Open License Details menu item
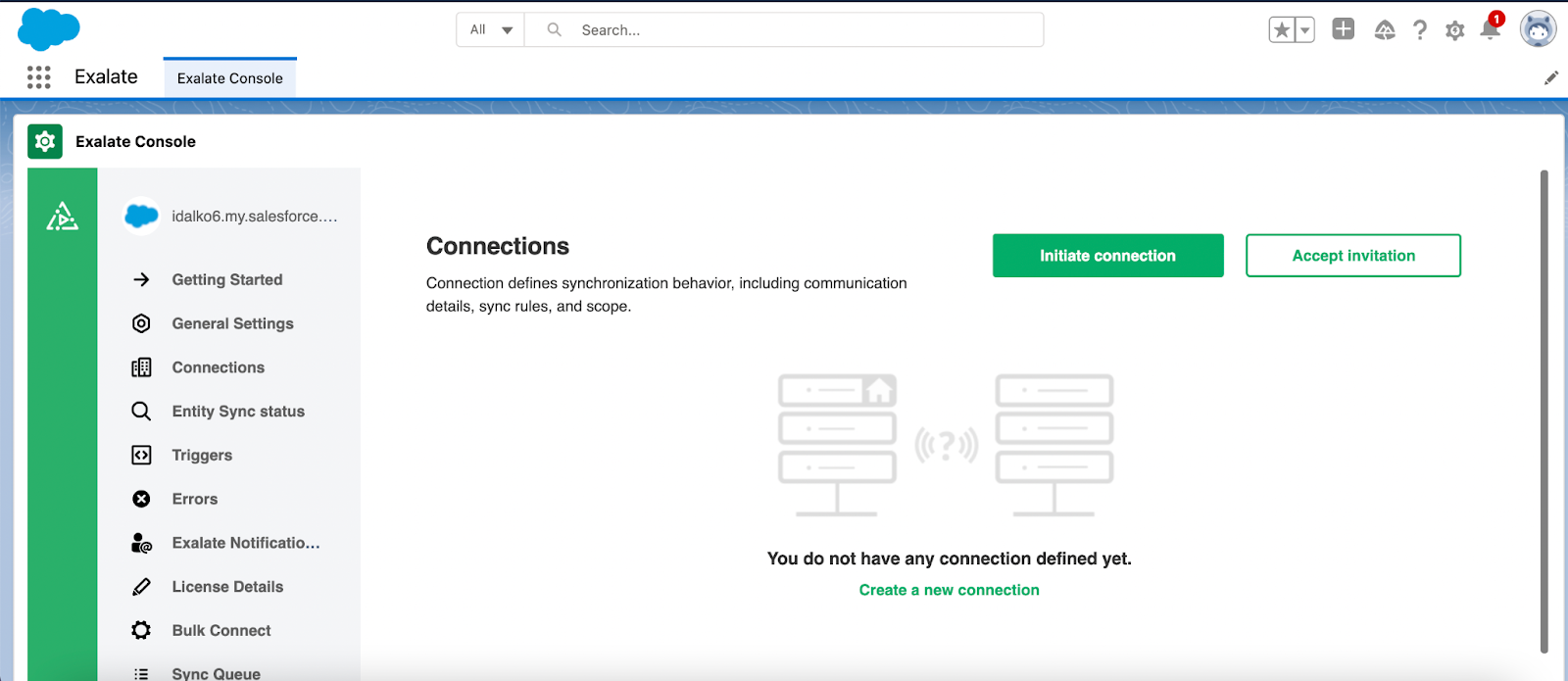 coord(227,587)
